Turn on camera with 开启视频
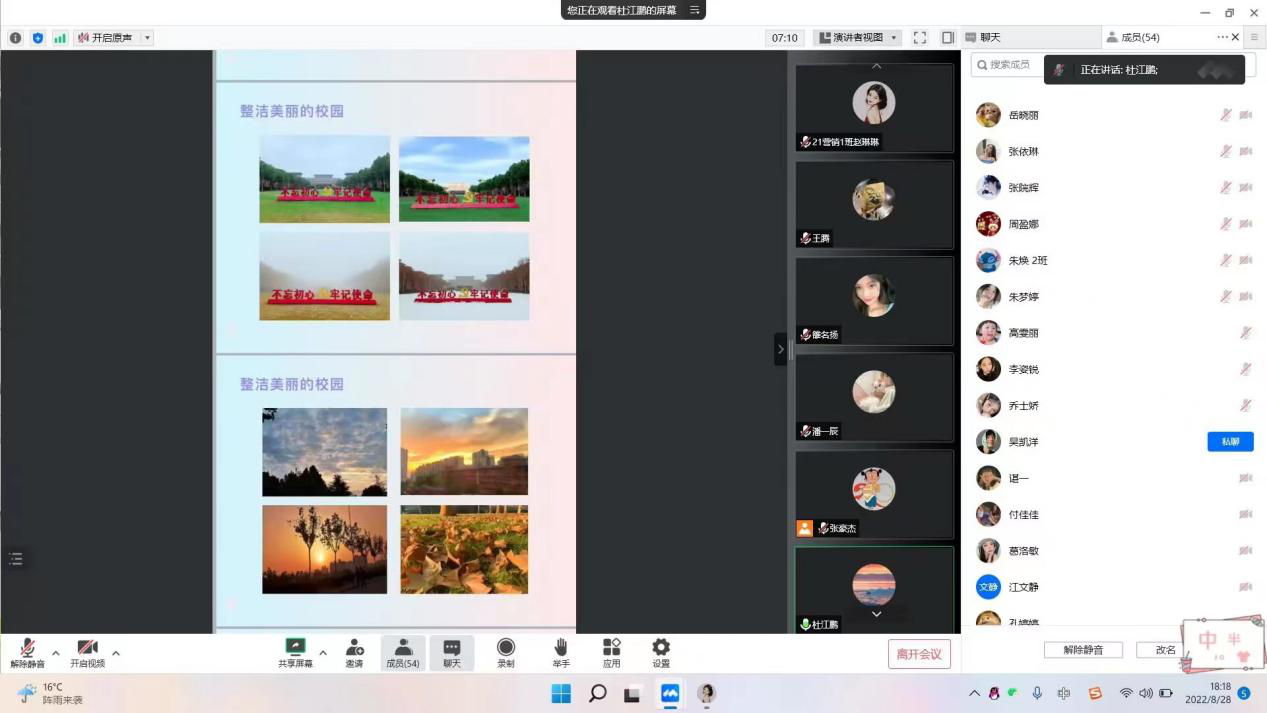Image resolution: width=1267 pixels, height=713 pixels. [x=87, y=652]
